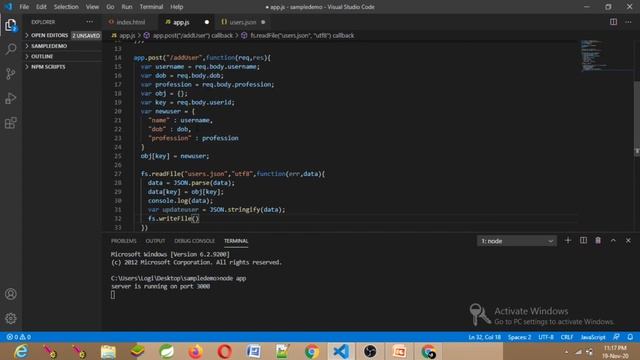This screenshot has width=640, height=360.
Task: Open the Terminal menu
Action: pos(151,7)
